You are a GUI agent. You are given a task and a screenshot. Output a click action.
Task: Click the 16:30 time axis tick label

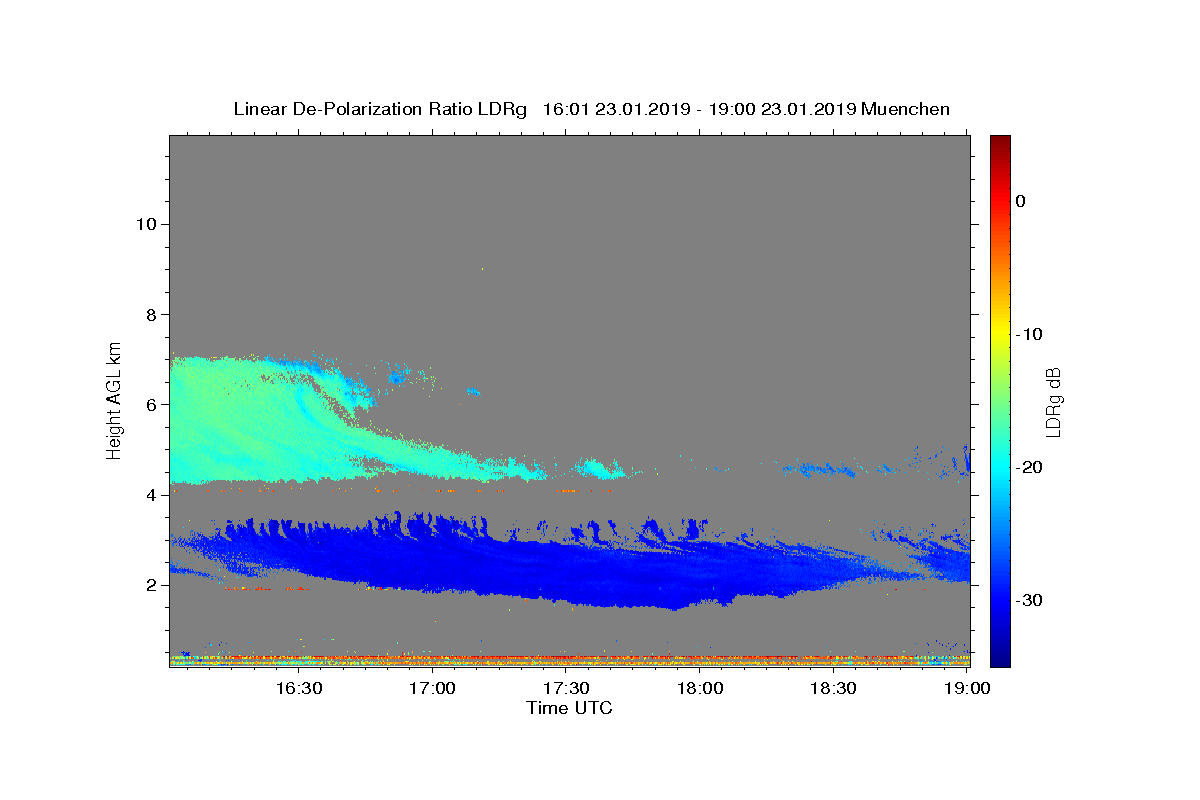[x=299, y=689]
